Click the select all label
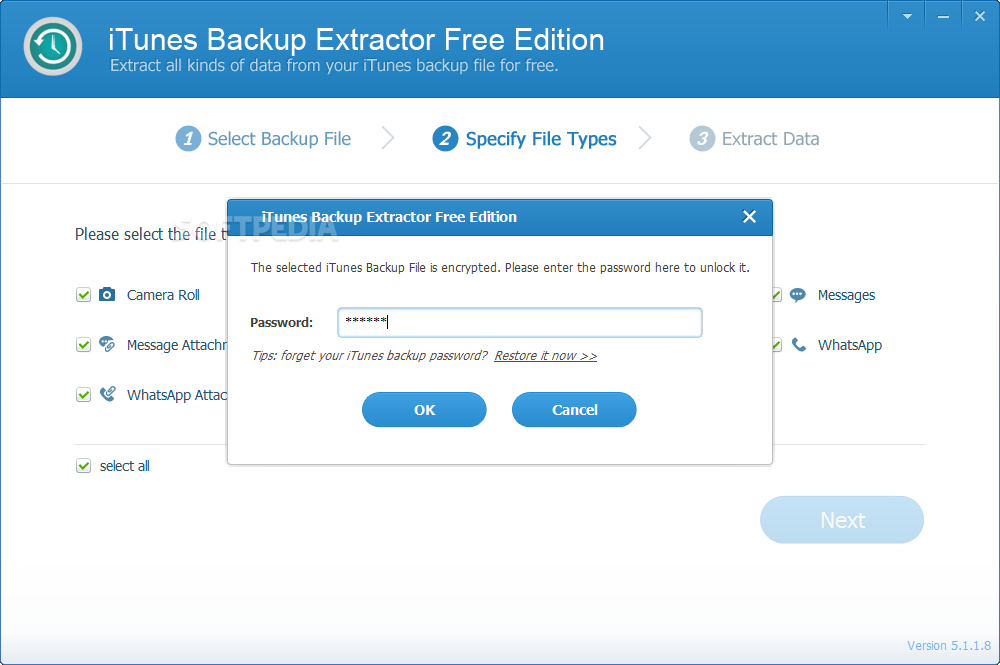Image resolution: width=1000 pixels, height=665 pixels. (x=124, y=465)
